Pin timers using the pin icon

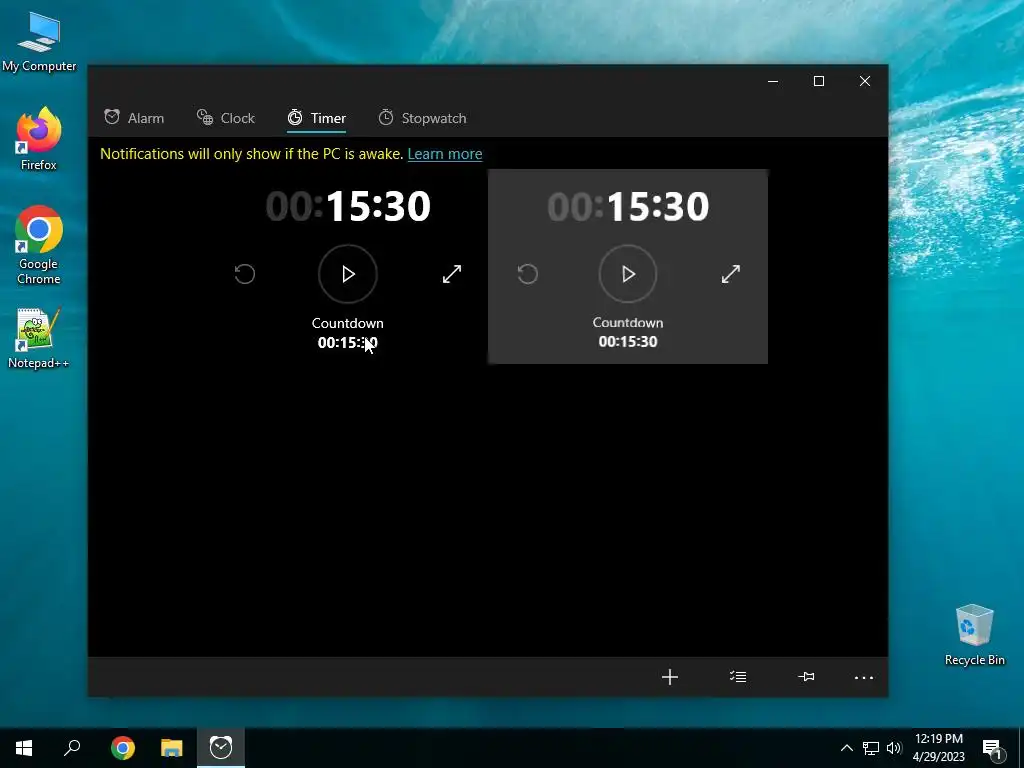pyautogui.click(x=807, y=677)
